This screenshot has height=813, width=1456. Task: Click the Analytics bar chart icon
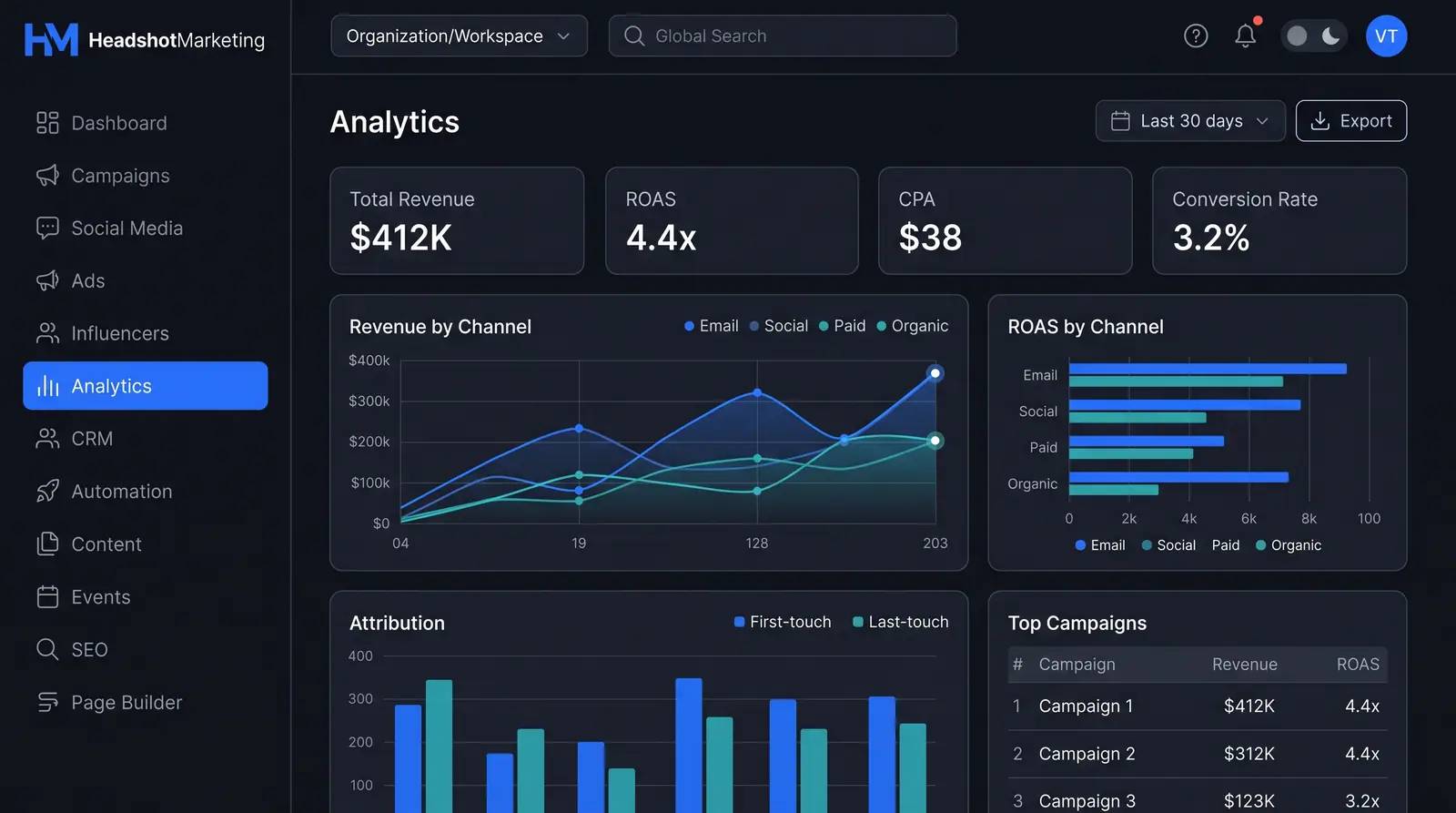[47, 386]
